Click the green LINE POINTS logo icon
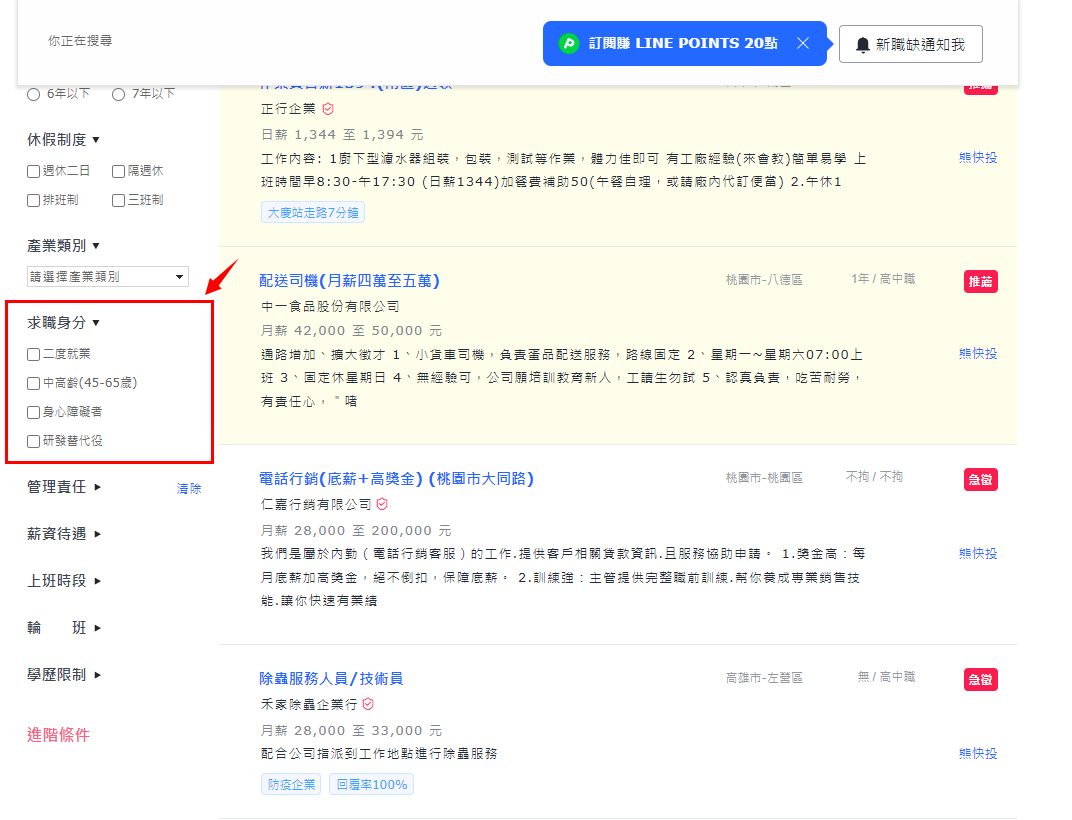The width and height of the screenshot is (1072, 820). [569, 43]
